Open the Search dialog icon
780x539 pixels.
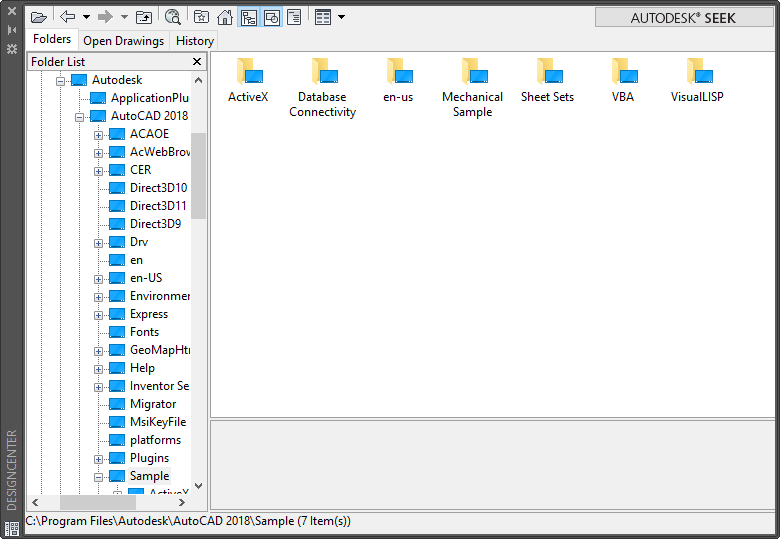[x=173, y=17]
